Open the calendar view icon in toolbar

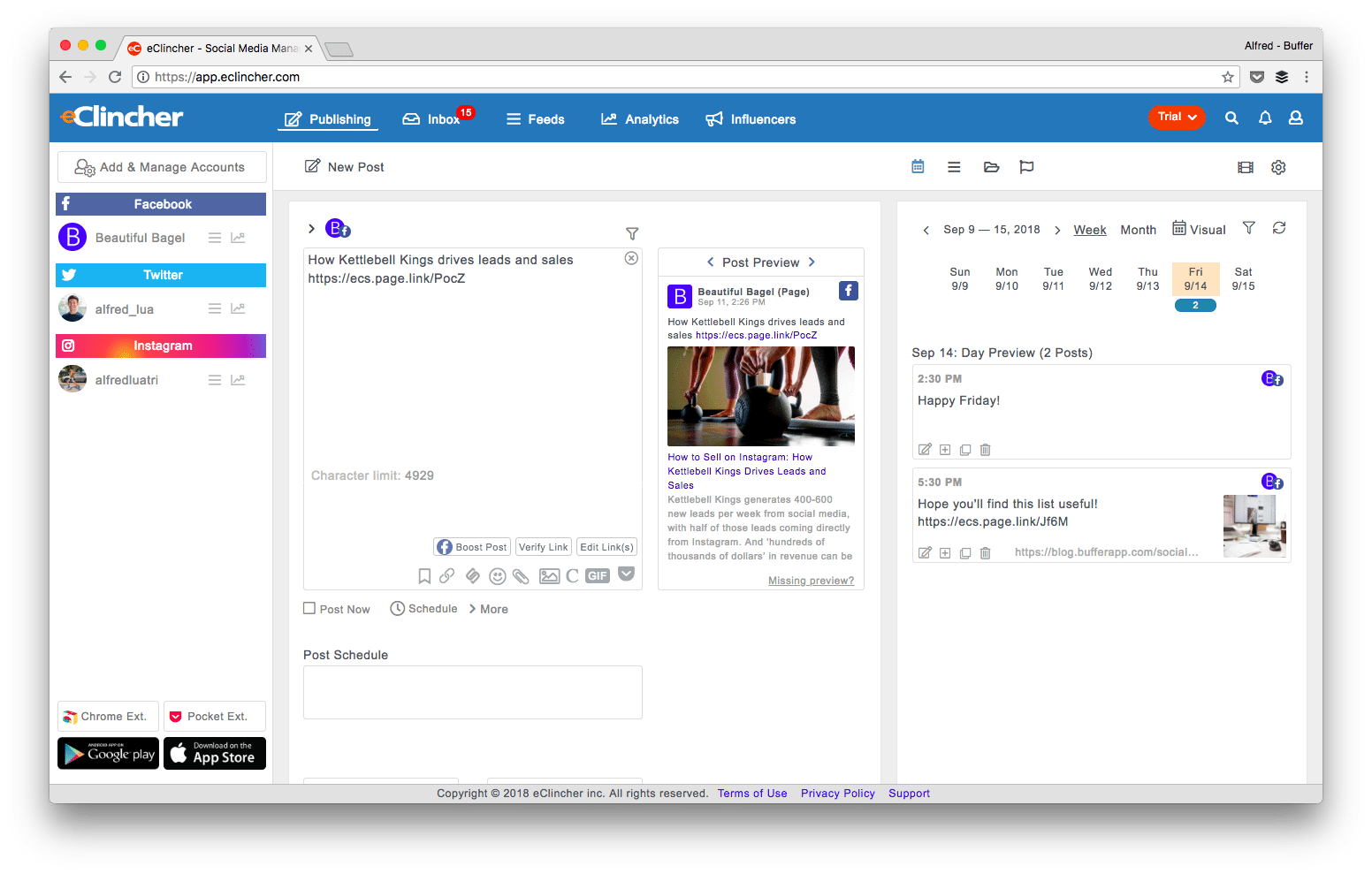[x=918, y=167]
